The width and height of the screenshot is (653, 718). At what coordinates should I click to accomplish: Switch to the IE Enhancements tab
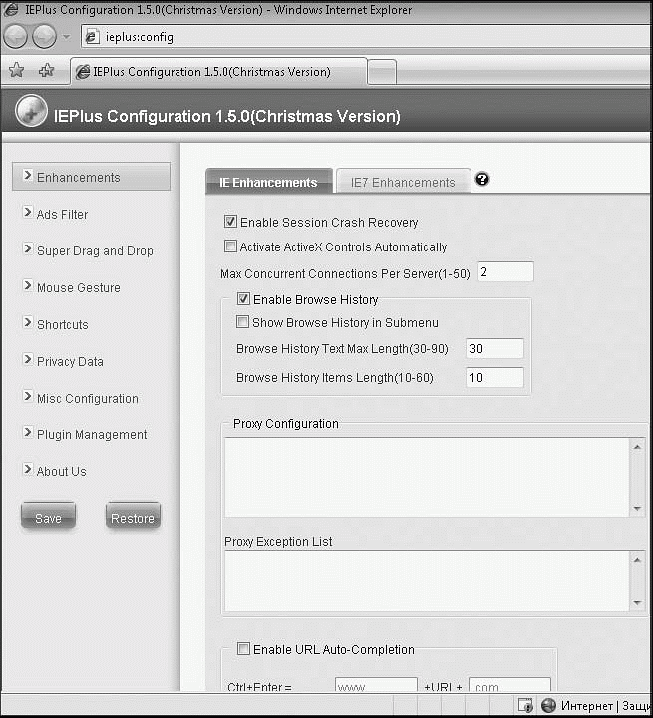click(x=268, y=182)
